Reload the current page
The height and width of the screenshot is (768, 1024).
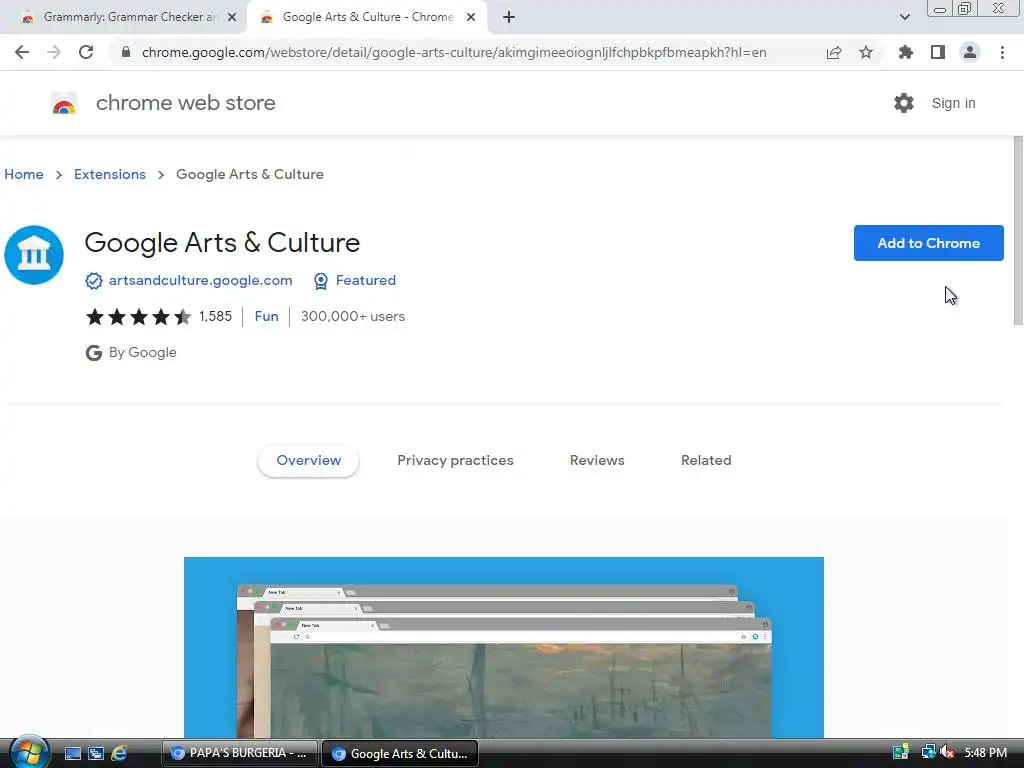[x=86, y=52]
